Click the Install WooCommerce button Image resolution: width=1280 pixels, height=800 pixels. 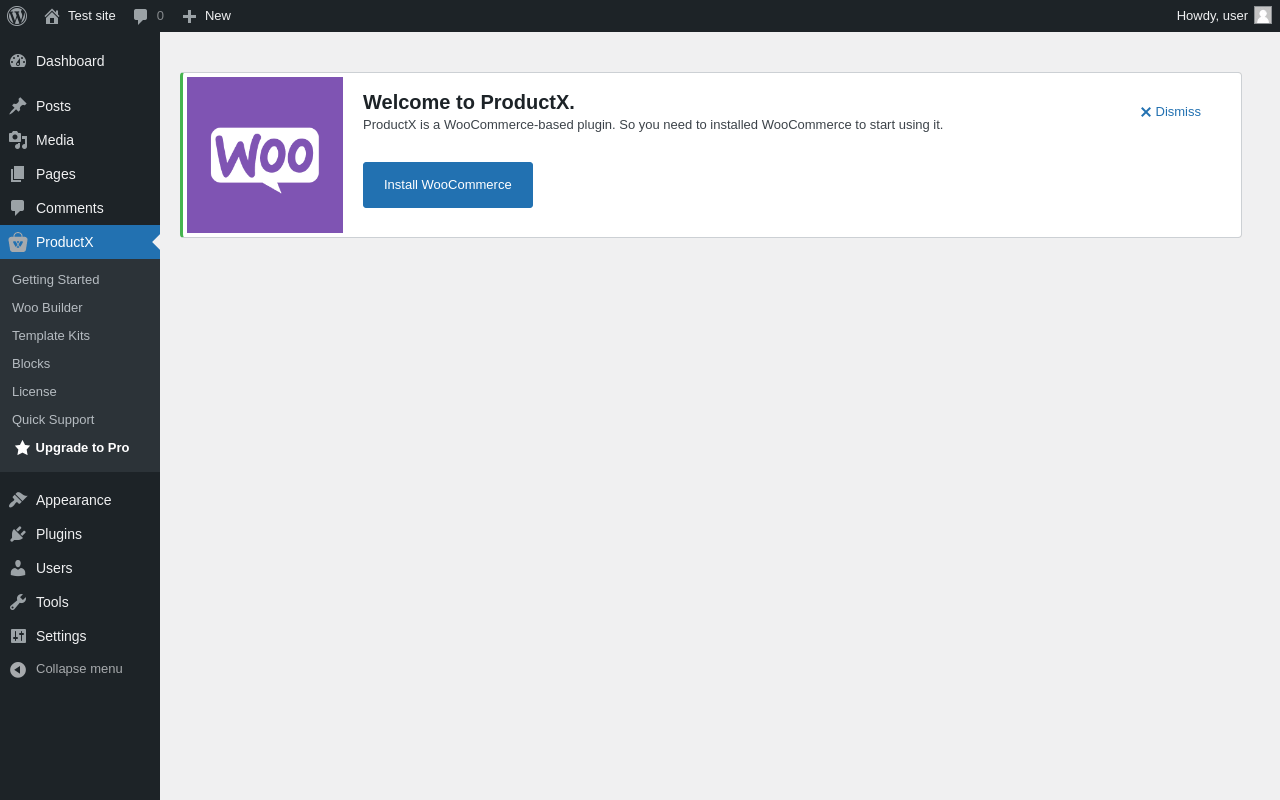pos(448,185)
